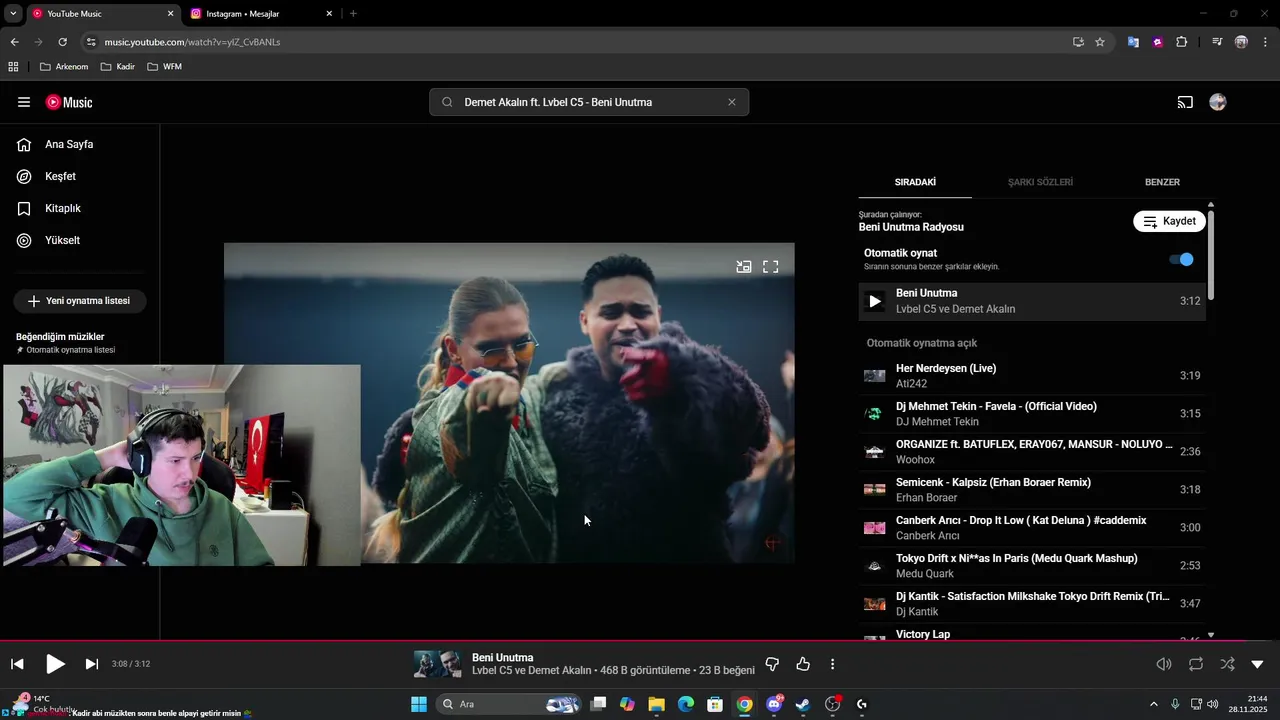Open the Arkenom bookmarks folder
This screenshot has height=720, width=1280.
click(x=64, y=67)
